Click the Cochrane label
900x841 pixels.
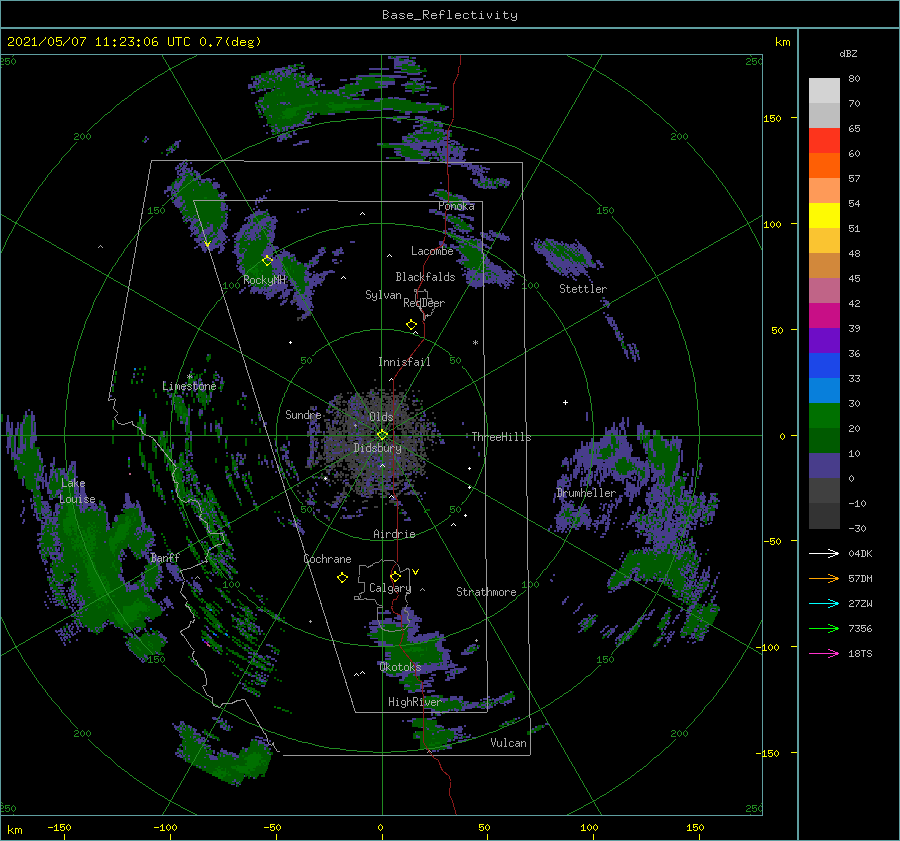tap(327, 559)
